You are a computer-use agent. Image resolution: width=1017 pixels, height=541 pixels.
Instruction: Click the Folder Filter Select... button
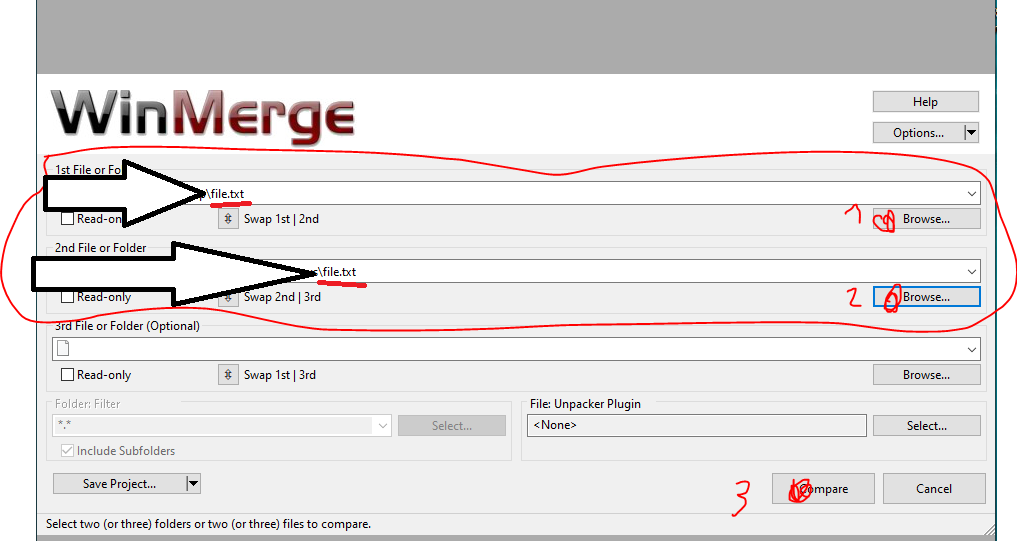pyautogui.click(x=451, y=426)
